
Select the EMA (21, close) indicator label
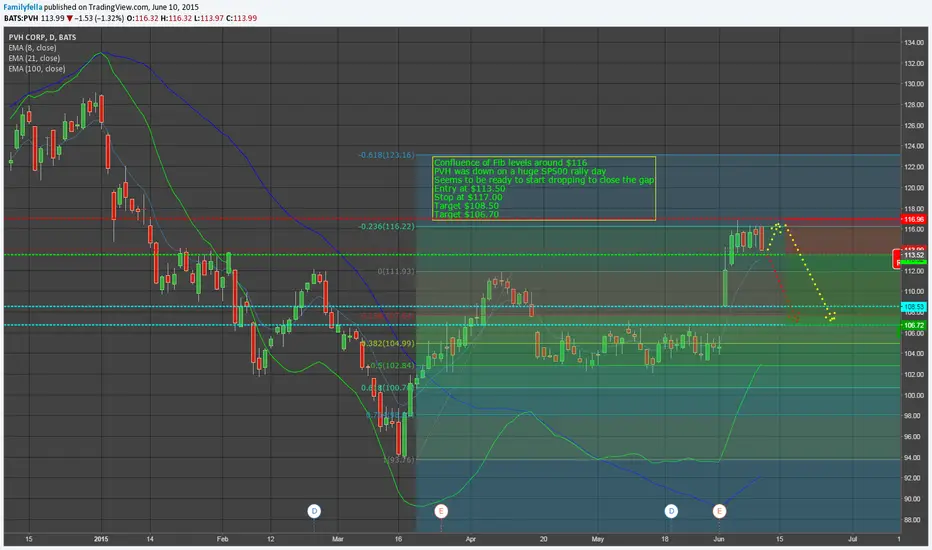34,58
